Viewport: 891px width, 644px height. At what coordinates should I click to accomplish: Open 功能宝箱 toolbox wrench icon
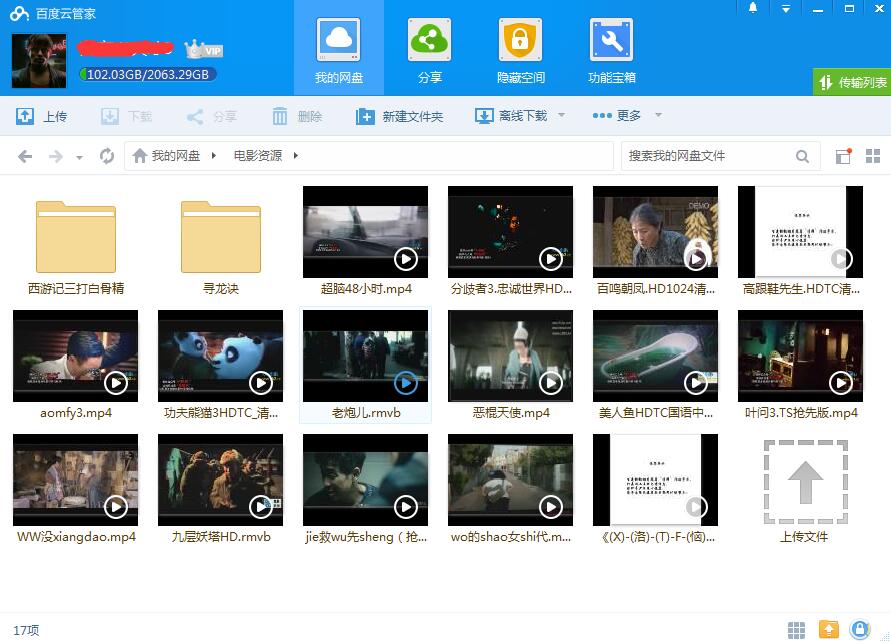coord(611,51)
